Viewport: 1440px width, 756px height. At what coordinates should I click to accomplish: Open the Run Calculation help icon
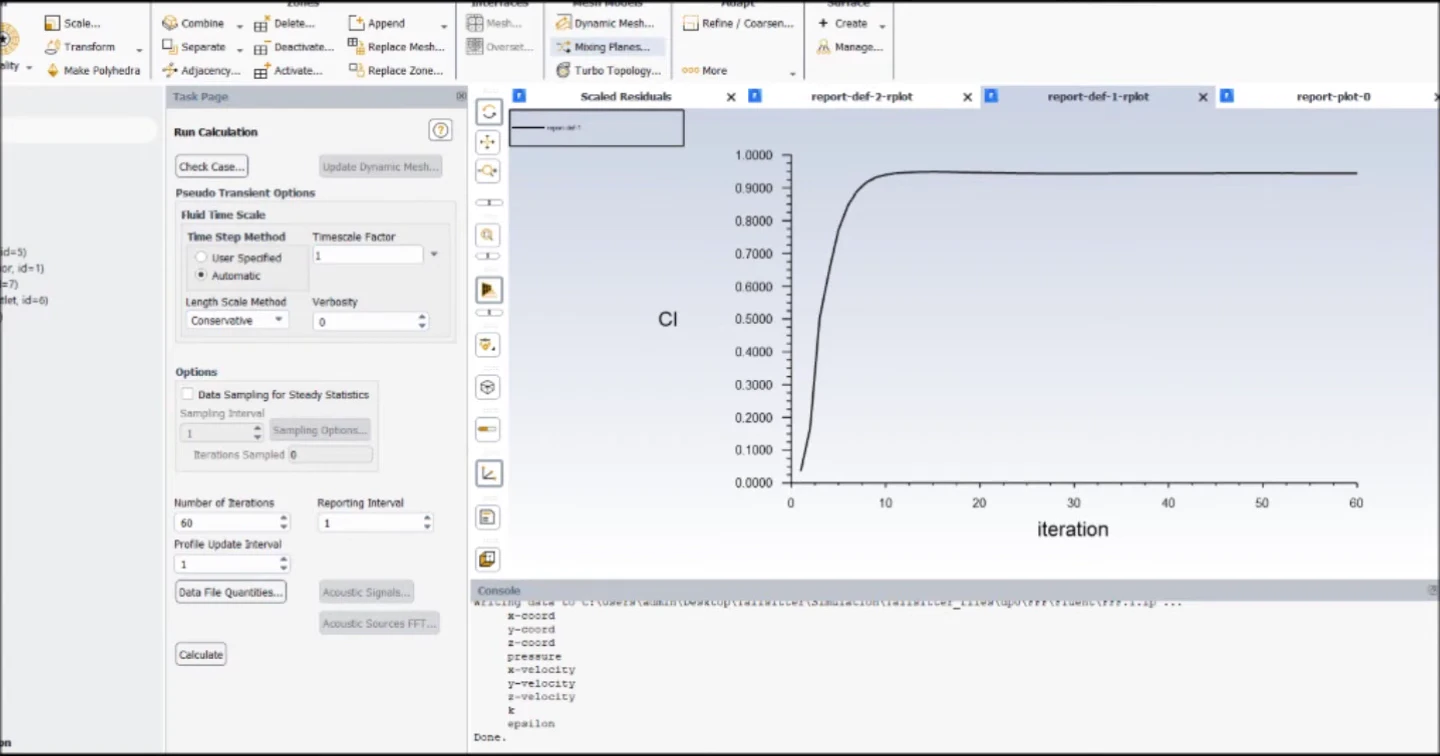(440, 131)
